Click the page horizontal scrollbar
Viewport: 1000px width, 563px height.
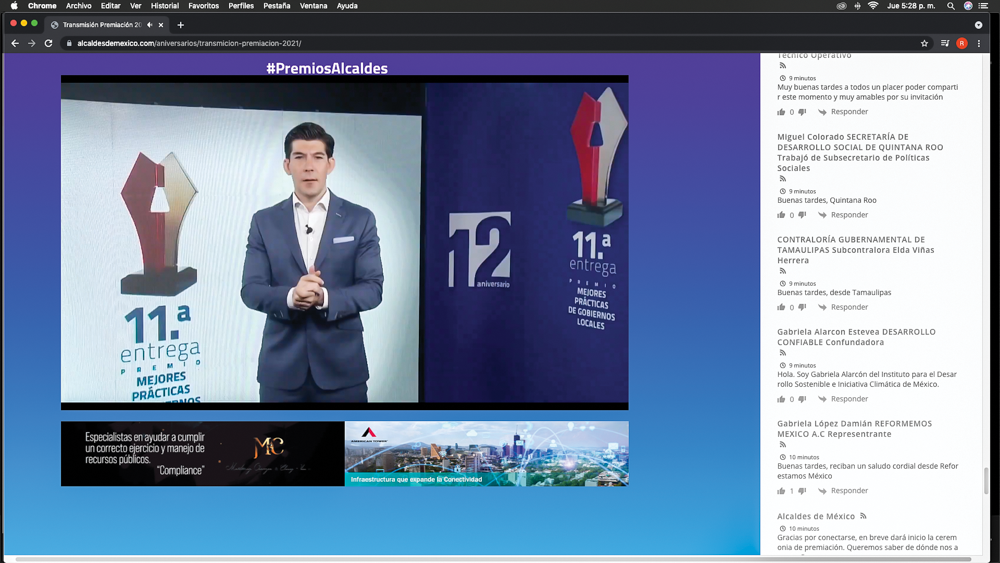tap(493, 559)
